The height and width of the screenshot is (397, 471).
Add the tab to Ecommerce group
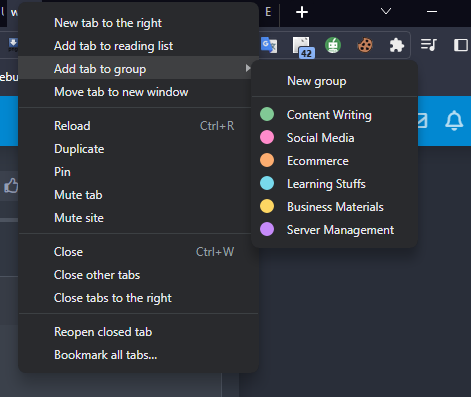click(335, 161)
